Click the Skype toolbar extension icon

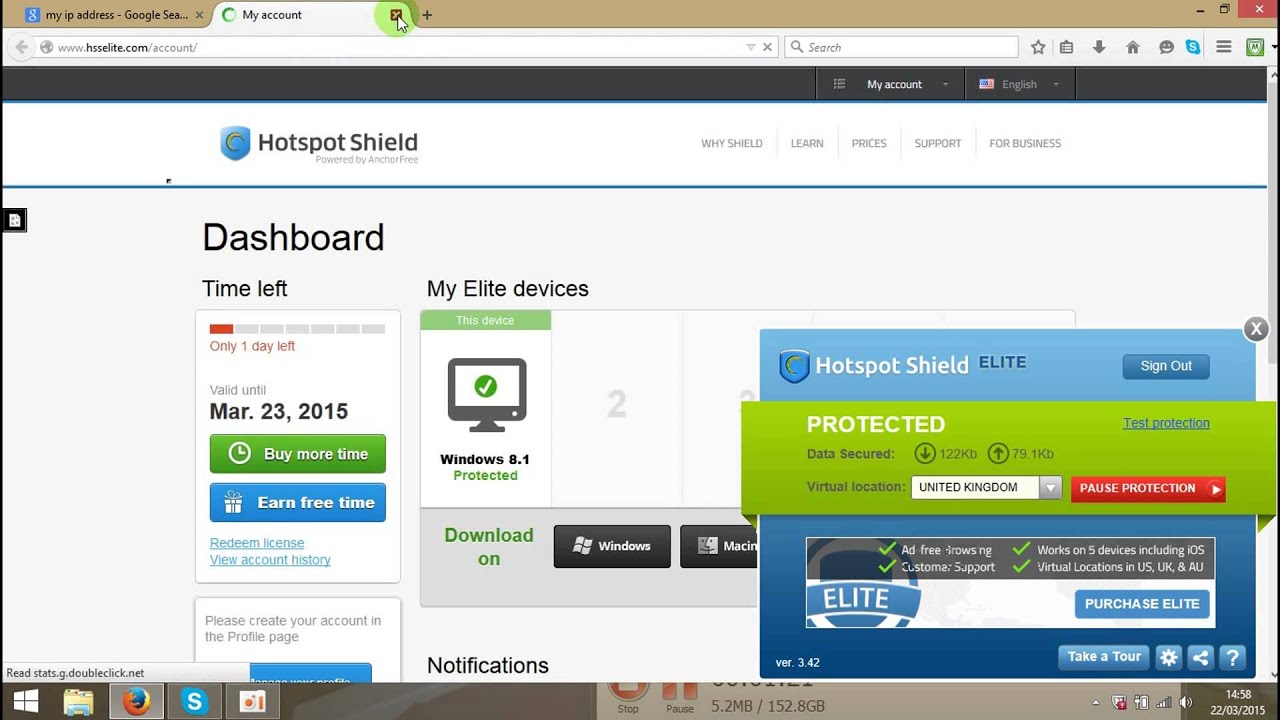pos(1193,47)
